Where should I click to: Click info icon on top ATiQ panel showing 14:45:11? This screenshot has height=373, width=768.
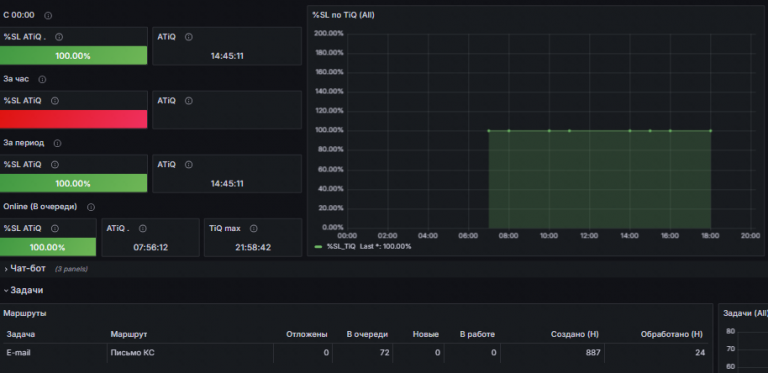[x=189, y=37]
